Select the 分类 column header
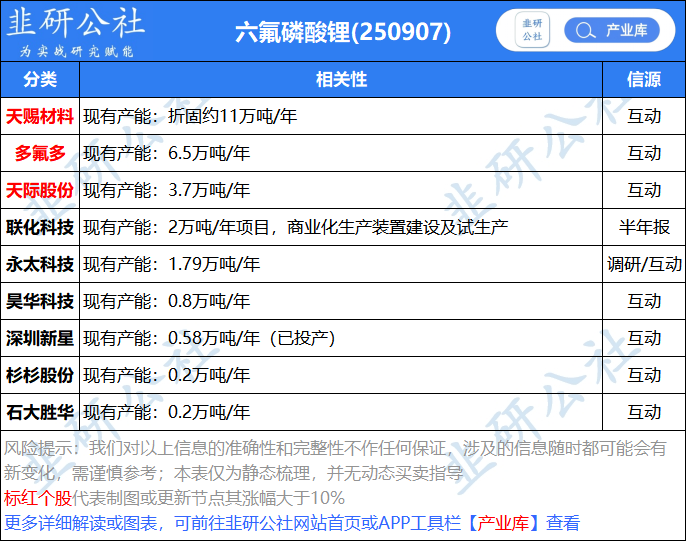Image resolution: width=687 pixels, height=542 pixels. coord(40,79)
